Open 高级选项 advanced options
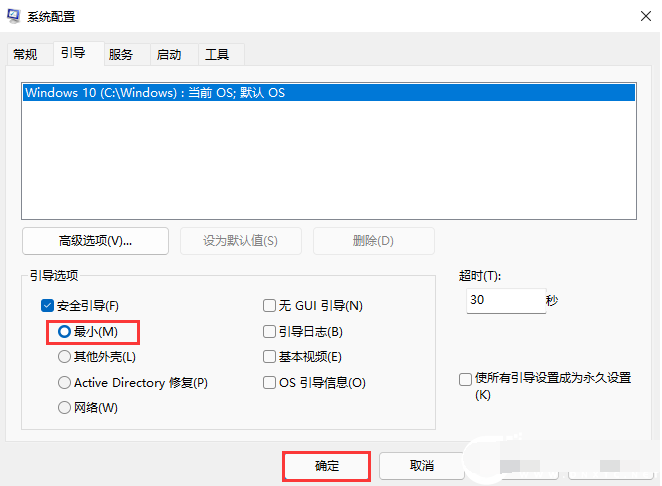The image size is (662, 486). [95, 241]
